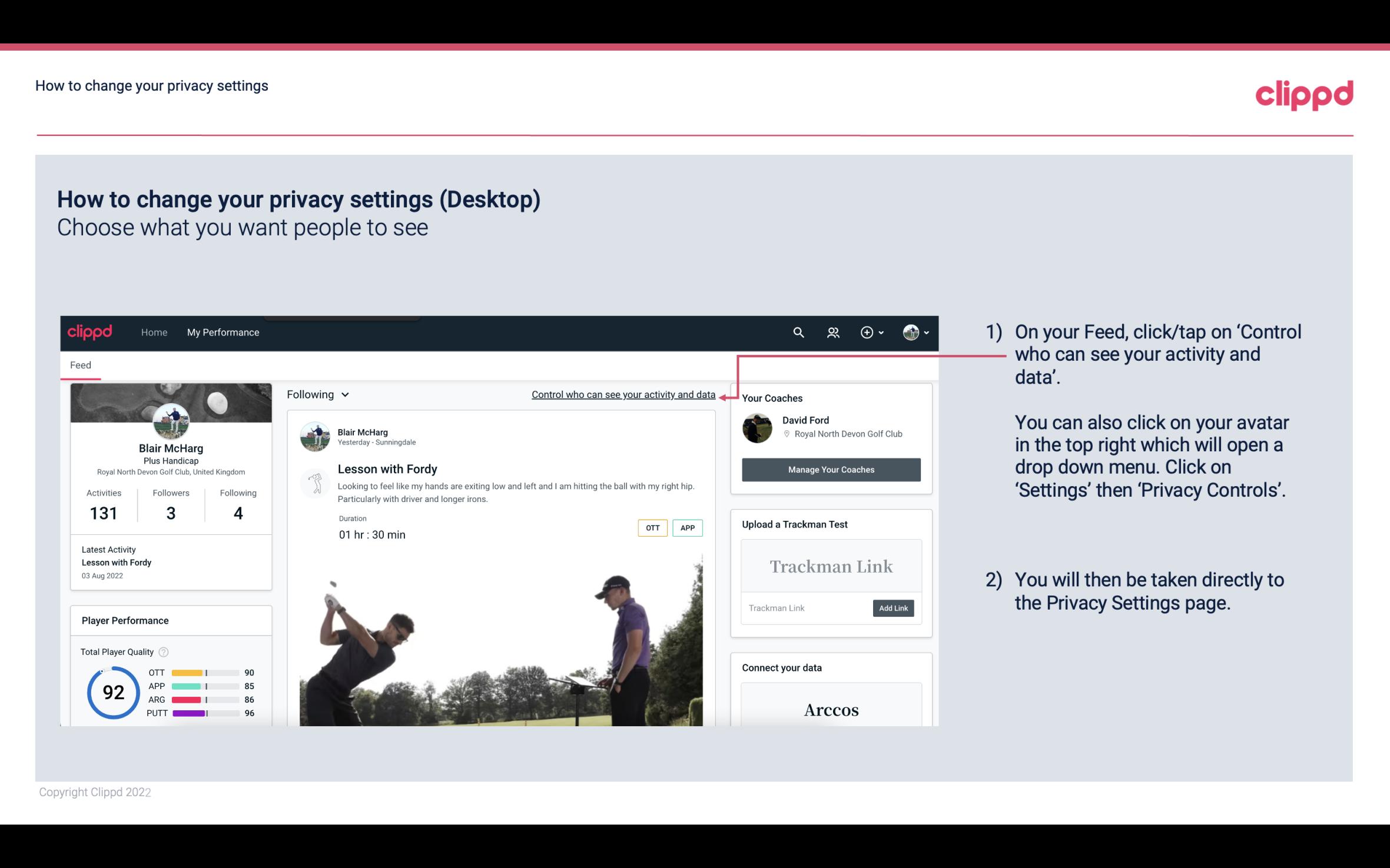The height and width of the screenshot is (868, 1390).
Task: Select the My Performance tab
Action: tap(222, 332)
